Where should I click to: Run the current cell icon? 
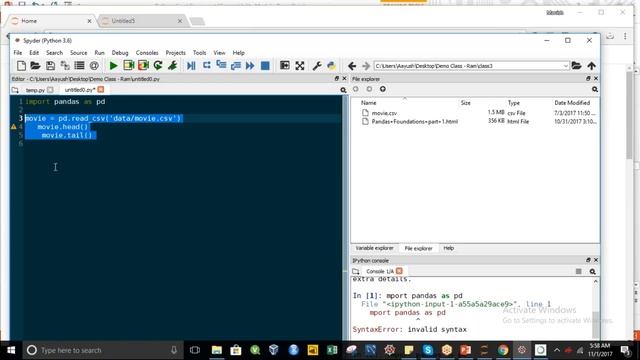coord(129,65)
